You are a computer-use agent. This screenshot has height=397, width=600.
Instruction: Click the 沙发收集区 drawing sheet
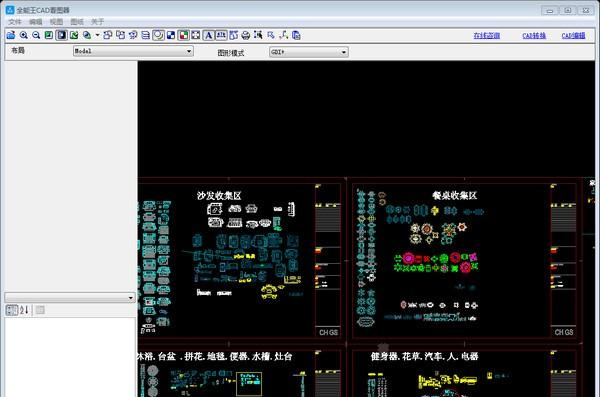[x=241, y=260]
